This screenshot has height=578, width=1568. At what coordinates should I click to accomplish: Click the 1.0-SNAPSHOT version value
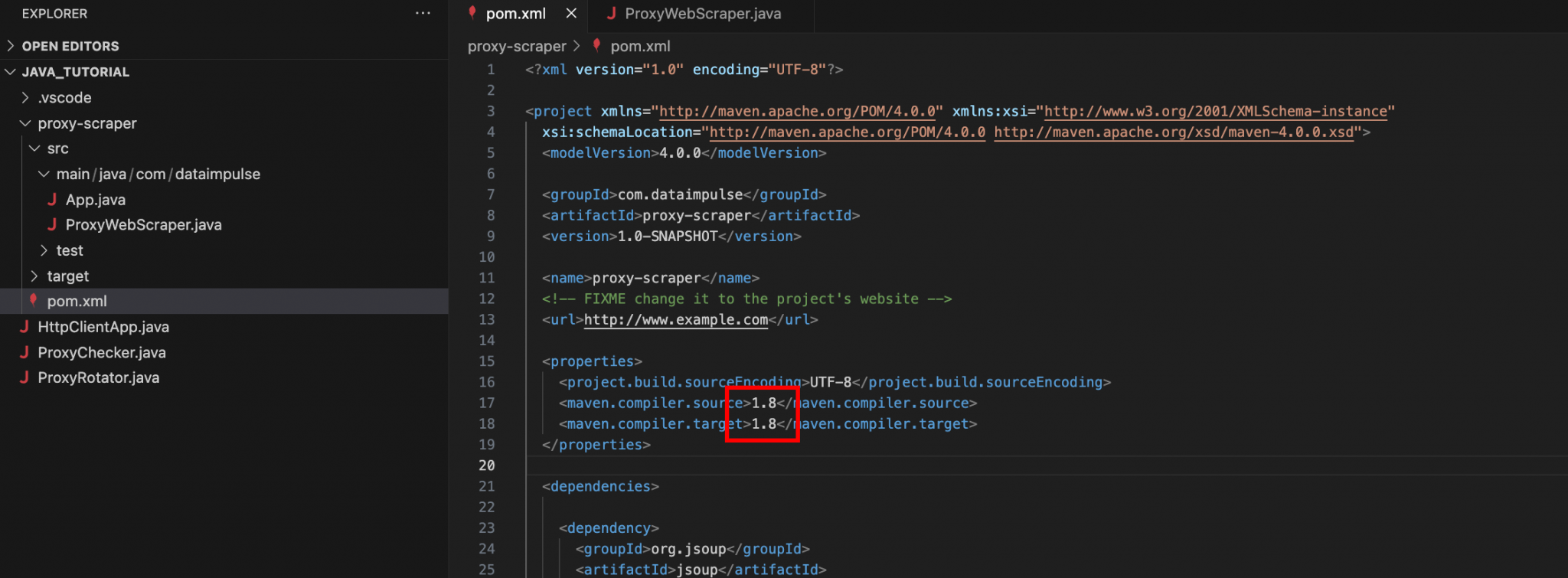(668, 237)
